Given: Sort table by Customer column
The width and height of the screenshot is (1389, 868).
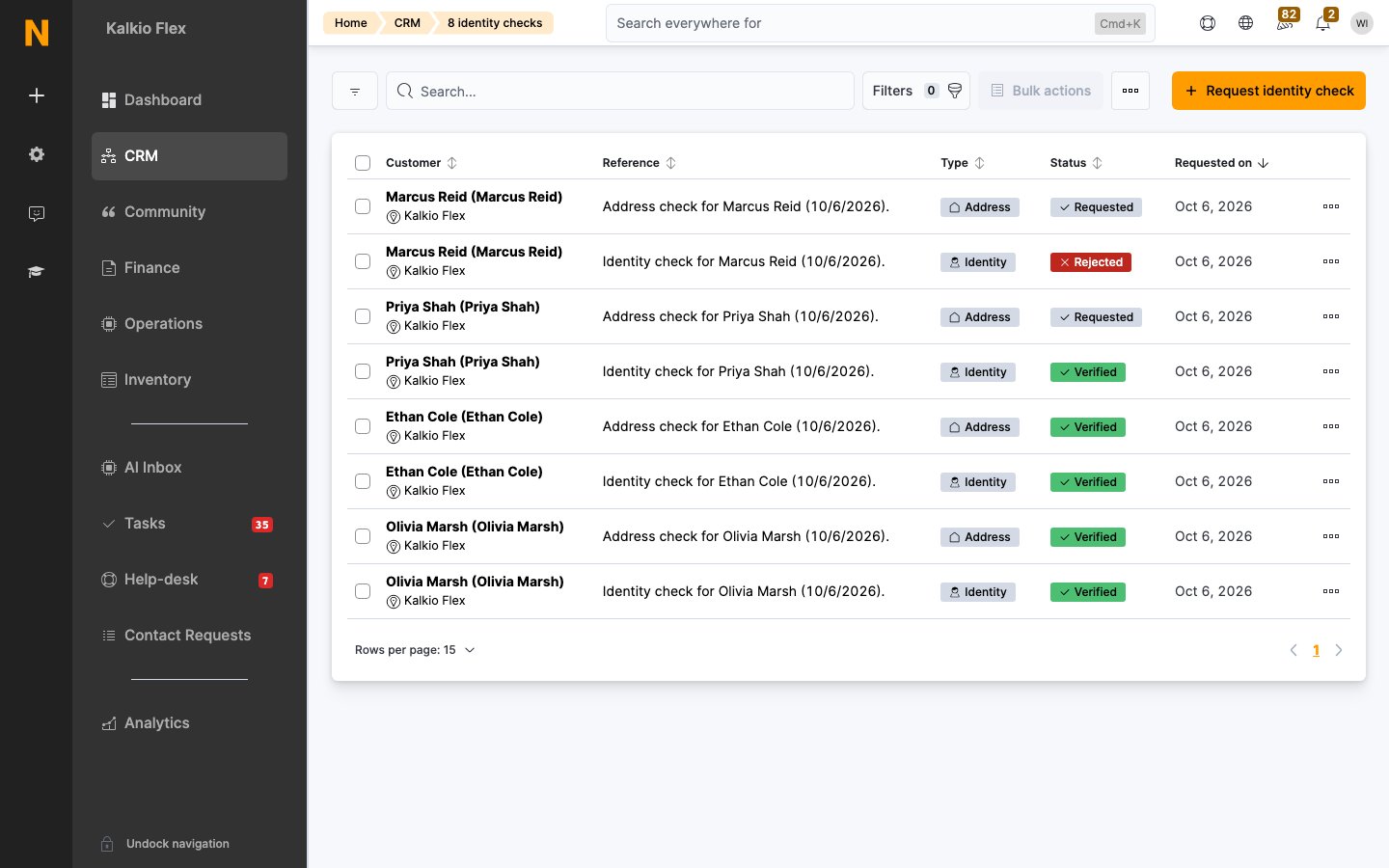Looking at the screenshot, I should click(422, 163).
